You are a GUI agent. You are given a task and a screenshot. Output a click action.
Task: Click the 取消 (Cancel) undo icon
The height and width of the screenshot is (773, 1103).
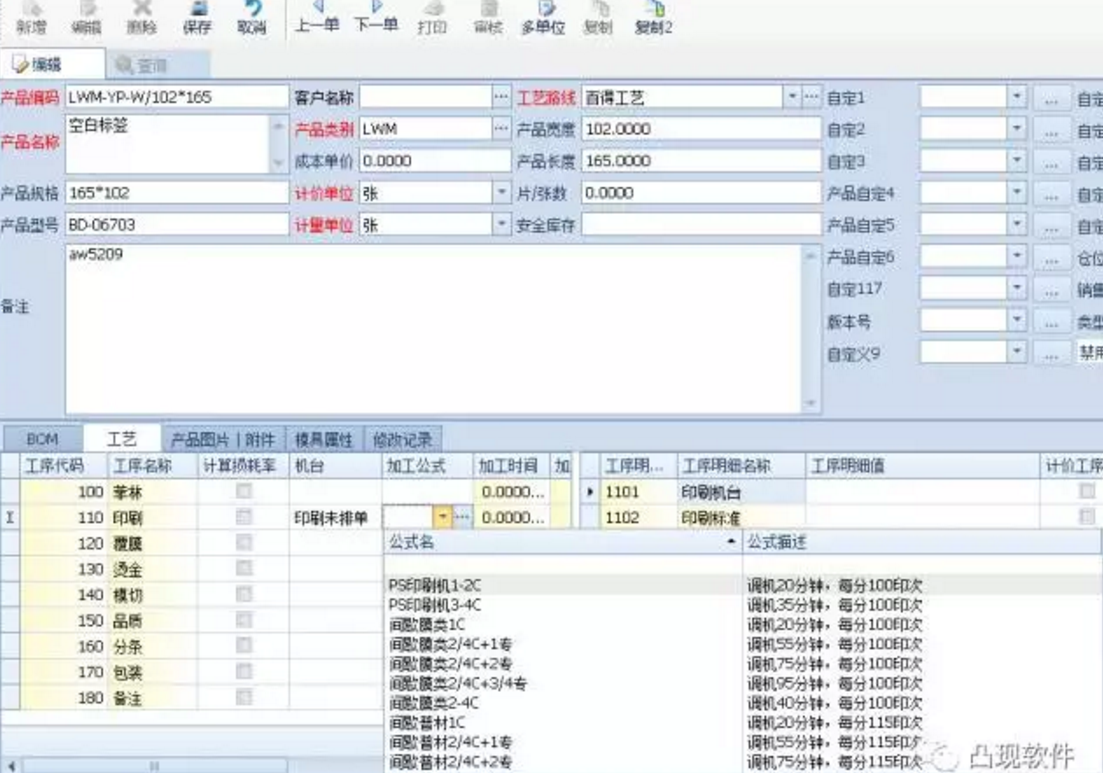(x=252, y=17)
